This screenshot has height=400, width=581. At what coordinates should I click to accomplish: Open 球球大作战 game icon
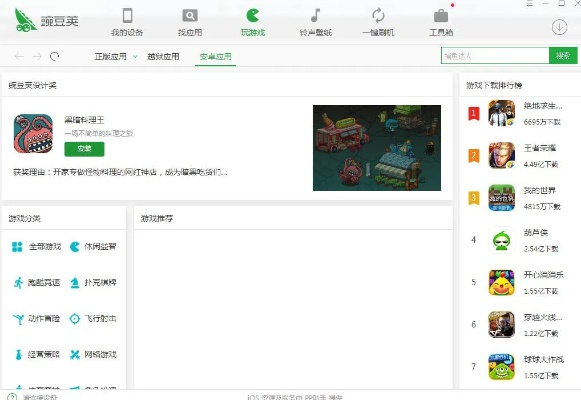point(501,367)
